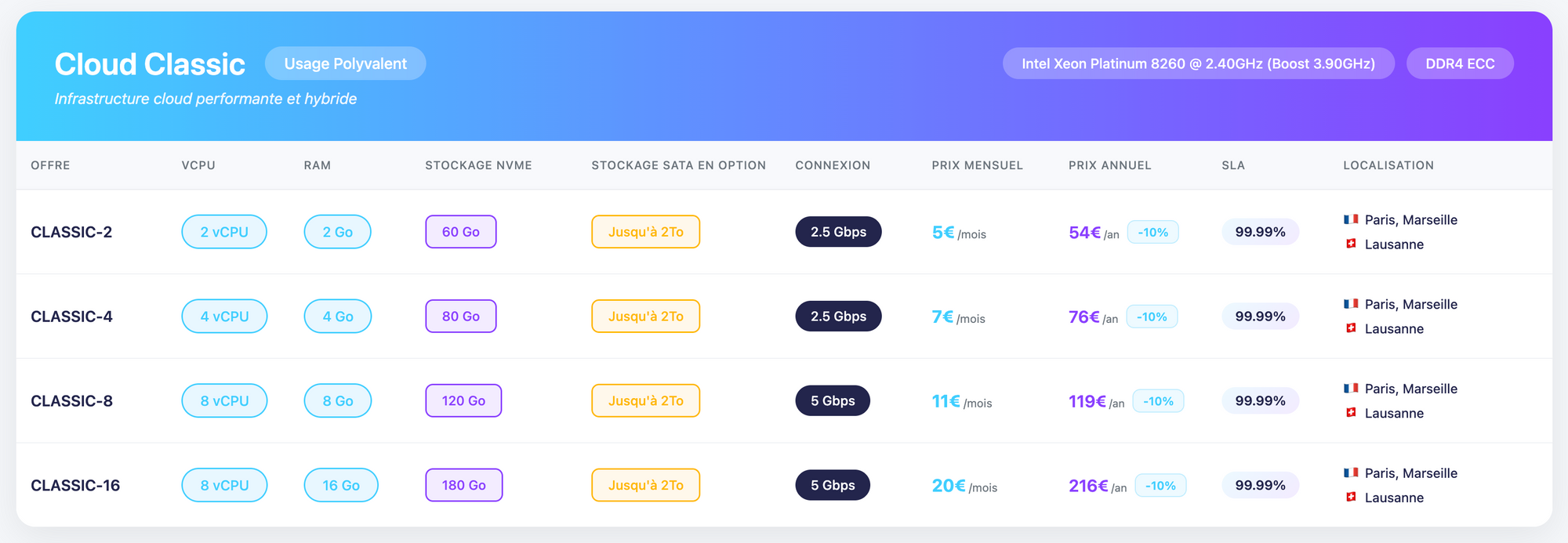The height and width of the screenshot is (543, 1568).
Task: Click the Swiss flag in CLASSIC-16 row
Action: tap(1351, 497)
